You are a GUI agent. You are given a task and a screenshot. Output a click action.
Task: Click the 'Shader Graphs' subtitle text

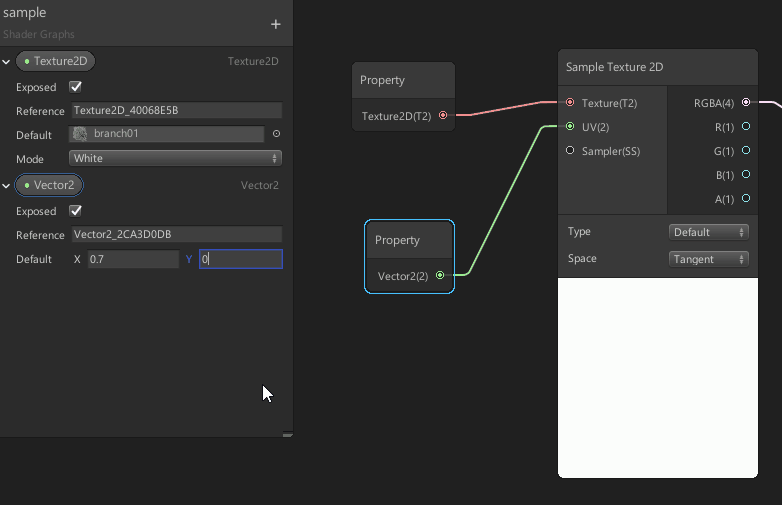click(38, 34)
